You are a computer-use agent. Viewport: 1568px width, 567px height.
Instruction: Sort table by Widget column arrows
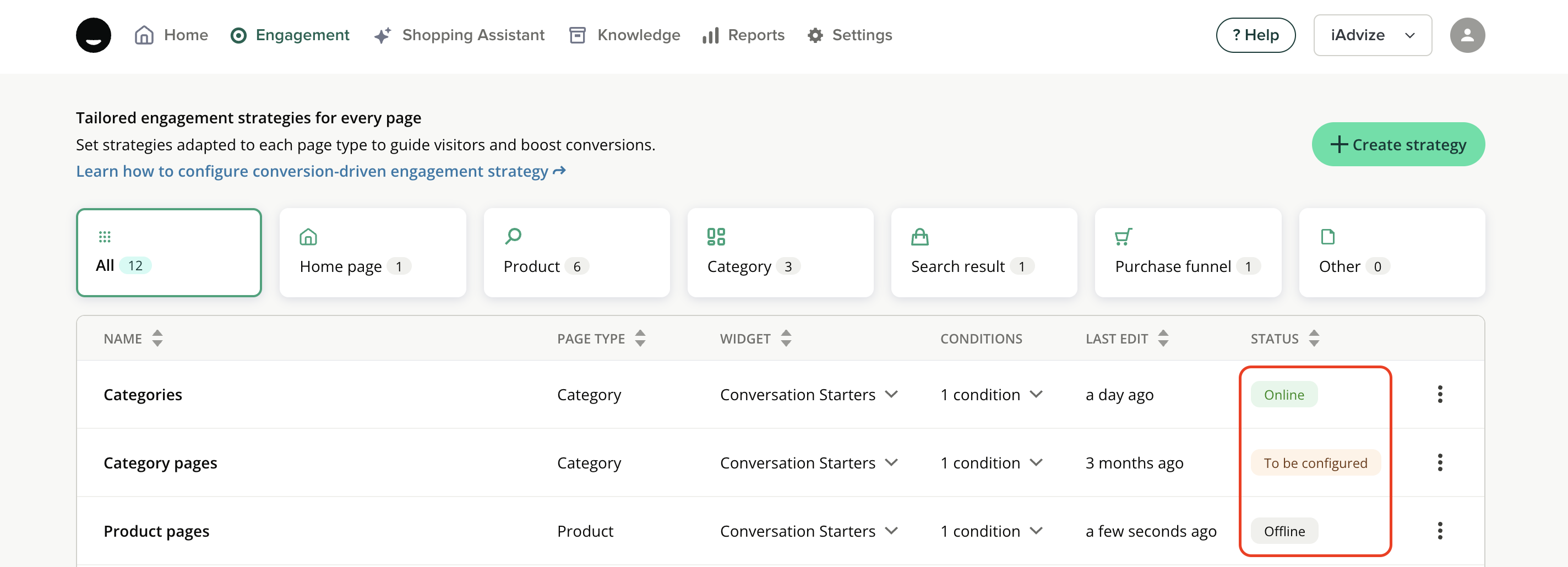(786, 338)
